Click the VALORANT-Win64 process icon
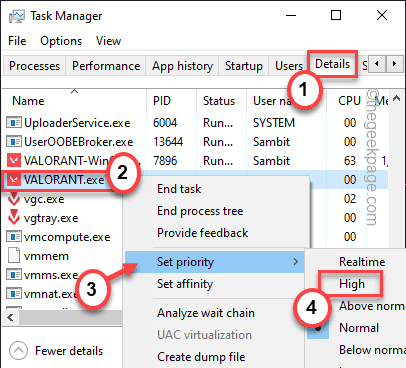 tap(14, 161)
